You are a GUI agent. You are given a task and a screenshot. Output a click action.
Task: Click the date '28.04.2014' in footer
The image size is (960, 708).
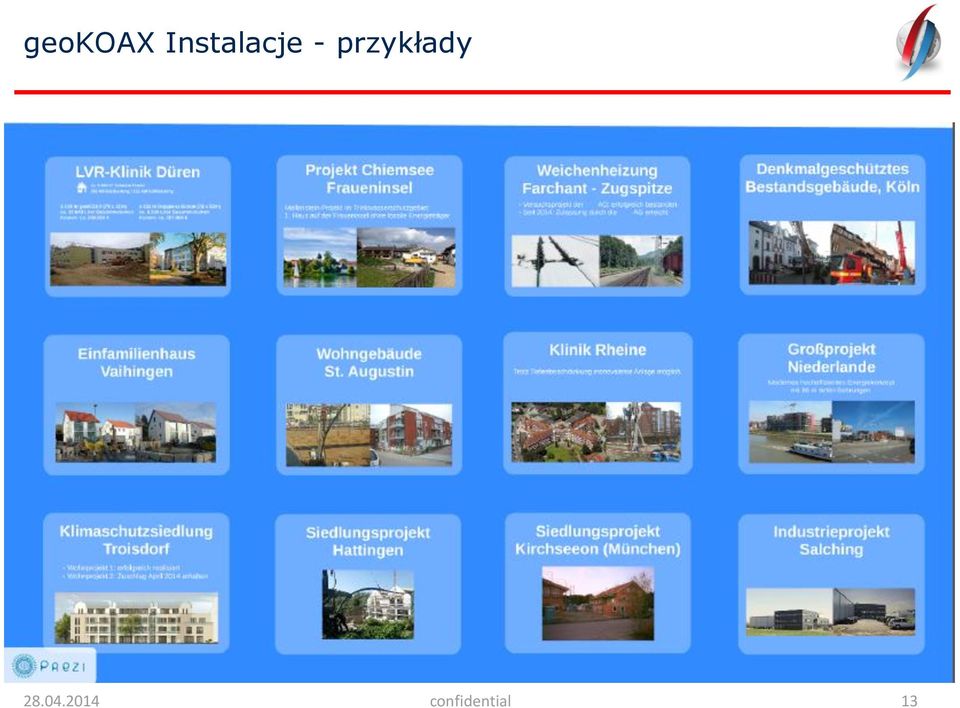[61, 701]
